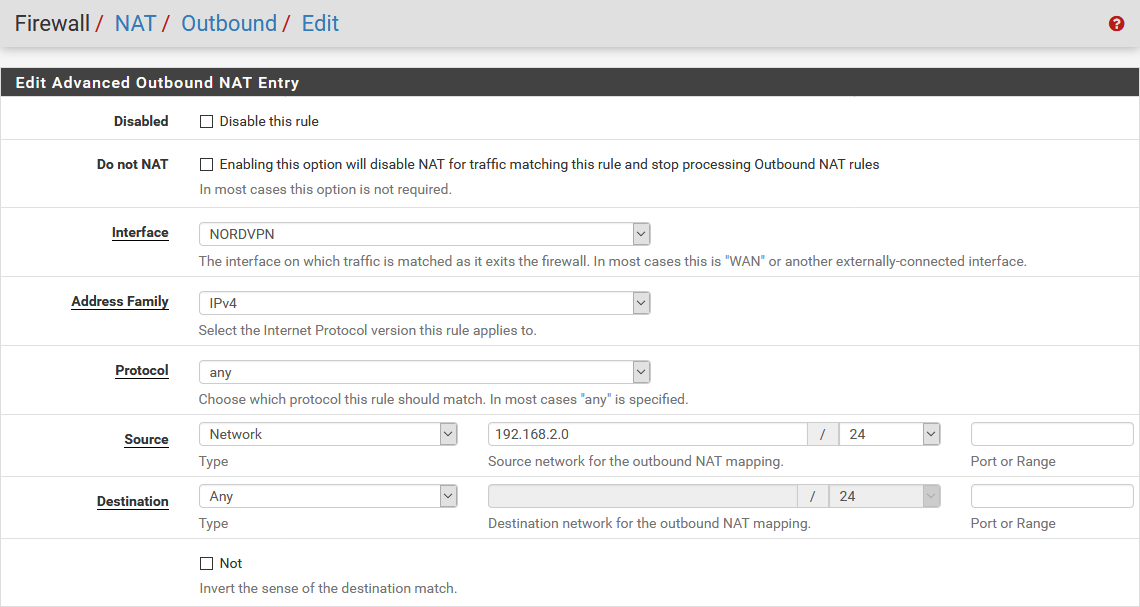Click the underlined Address Family label
This screenshot has width=1140, height=607.
tap(120, 302)
